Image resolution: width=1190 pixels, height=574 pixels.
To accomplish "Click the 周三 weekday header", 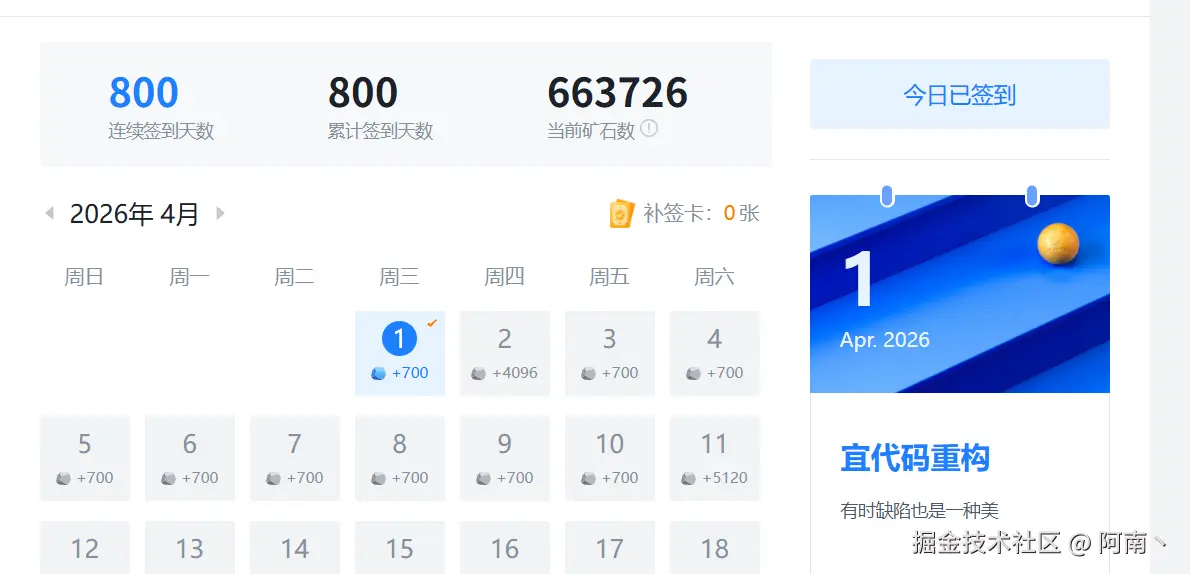I will [x=399, y=276].
